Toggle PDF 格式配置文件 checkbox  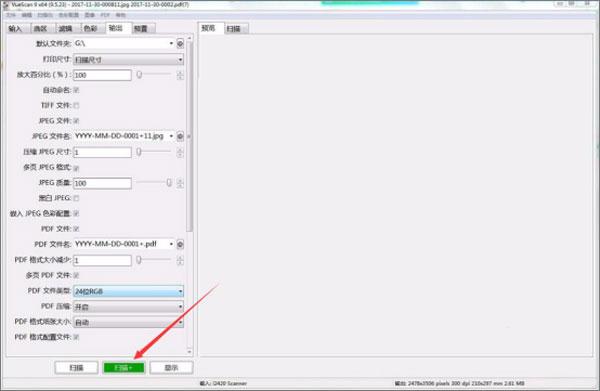(x=76, y=337)
